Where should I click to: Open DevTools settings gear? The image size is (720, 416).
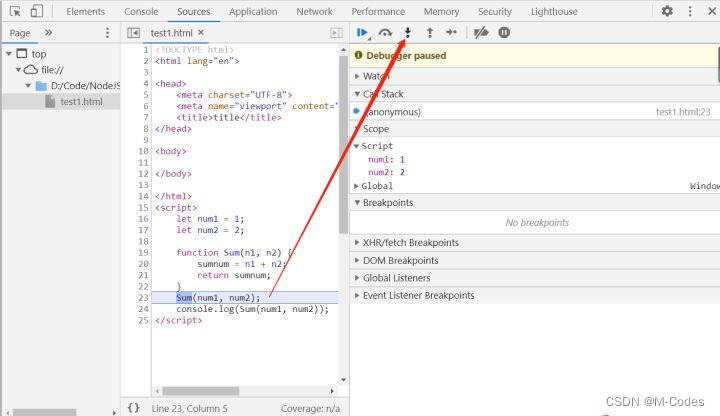pos(667,11)
